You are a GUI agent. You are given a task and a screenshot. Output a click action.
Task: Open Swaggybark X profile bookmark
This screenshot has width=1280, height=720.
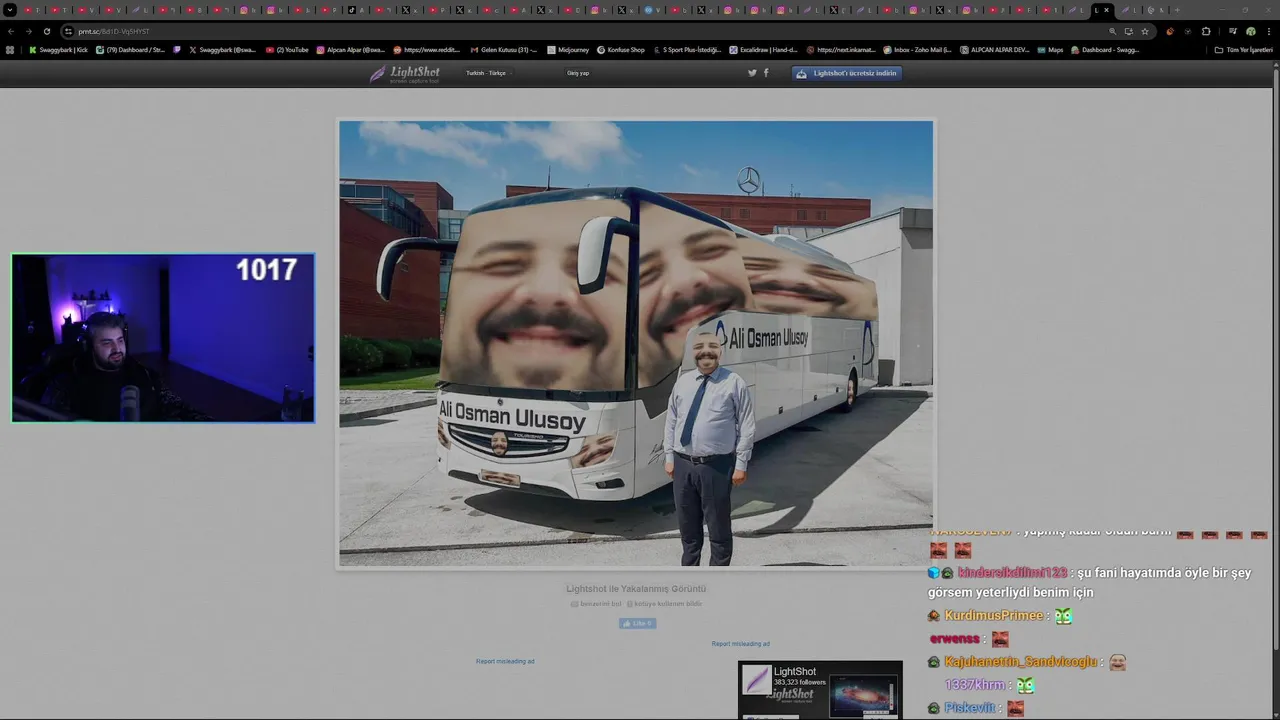223,49
